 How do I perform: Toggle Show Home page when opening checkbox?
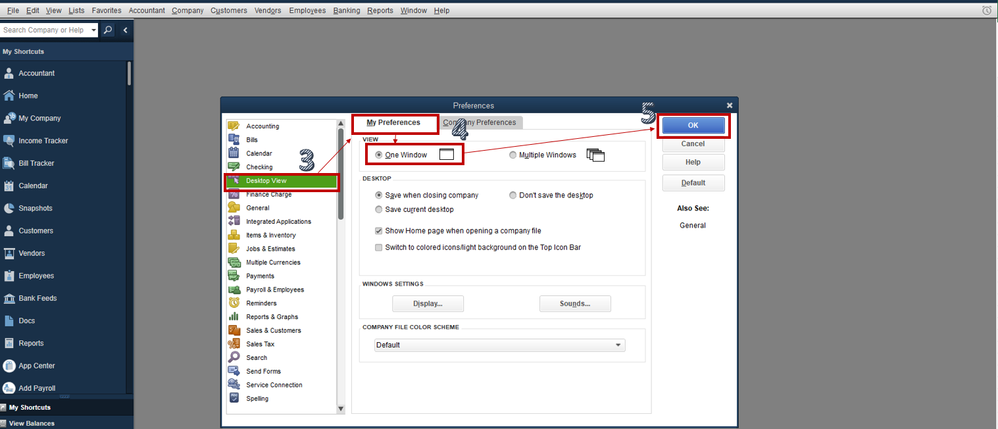coord(379,230)
